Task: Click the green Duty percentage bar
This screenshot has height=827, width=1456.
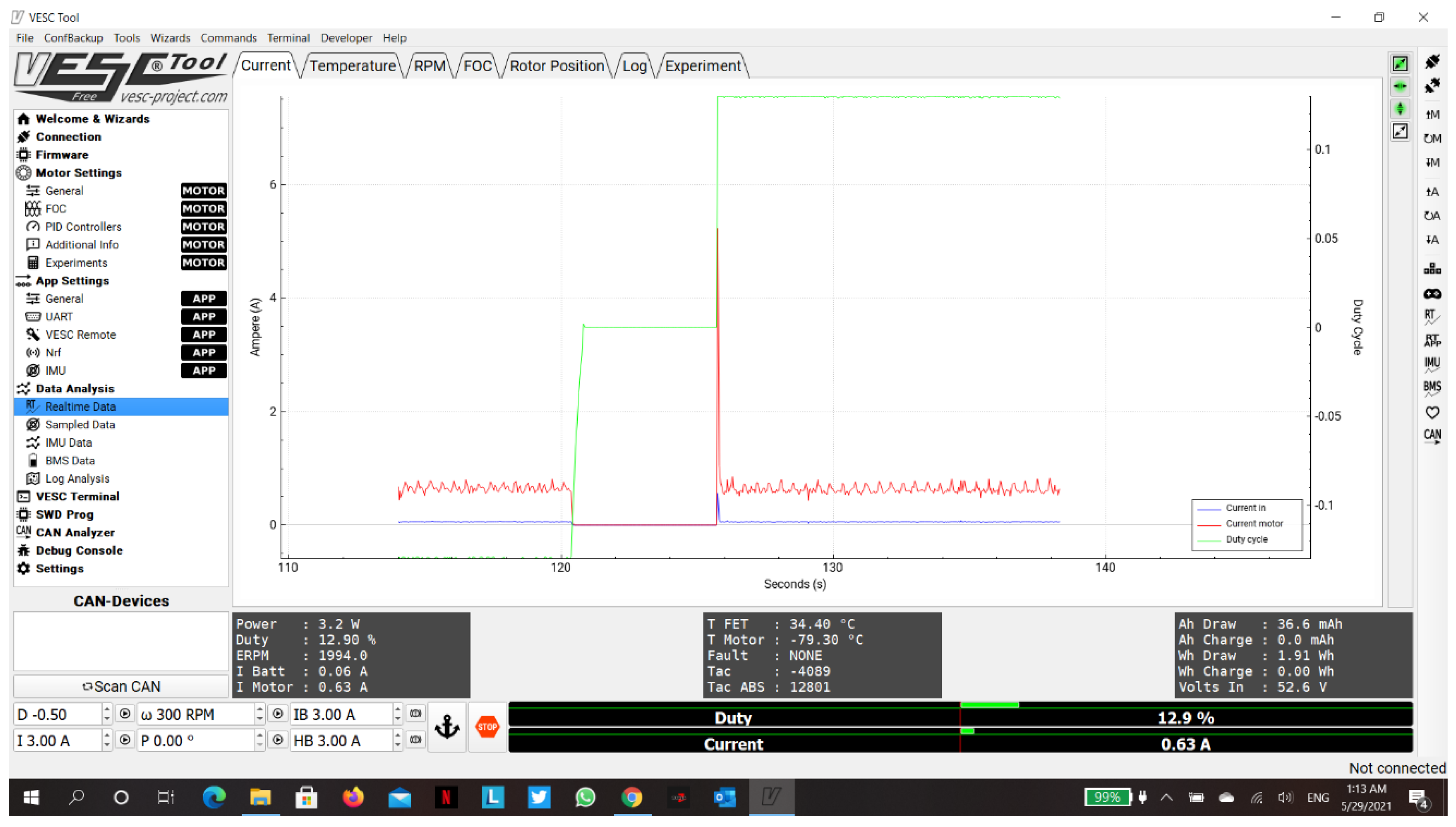Action: click(732, 718)
